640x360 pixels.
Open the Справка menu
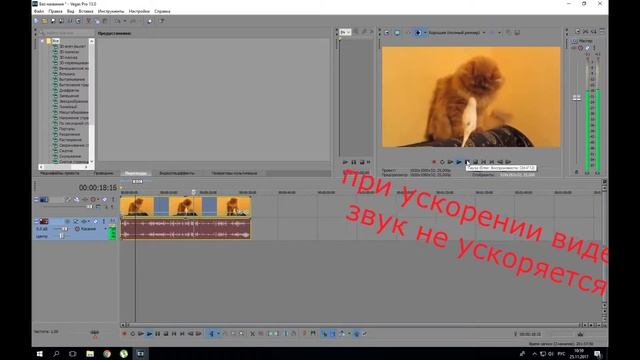pos(162,11)
